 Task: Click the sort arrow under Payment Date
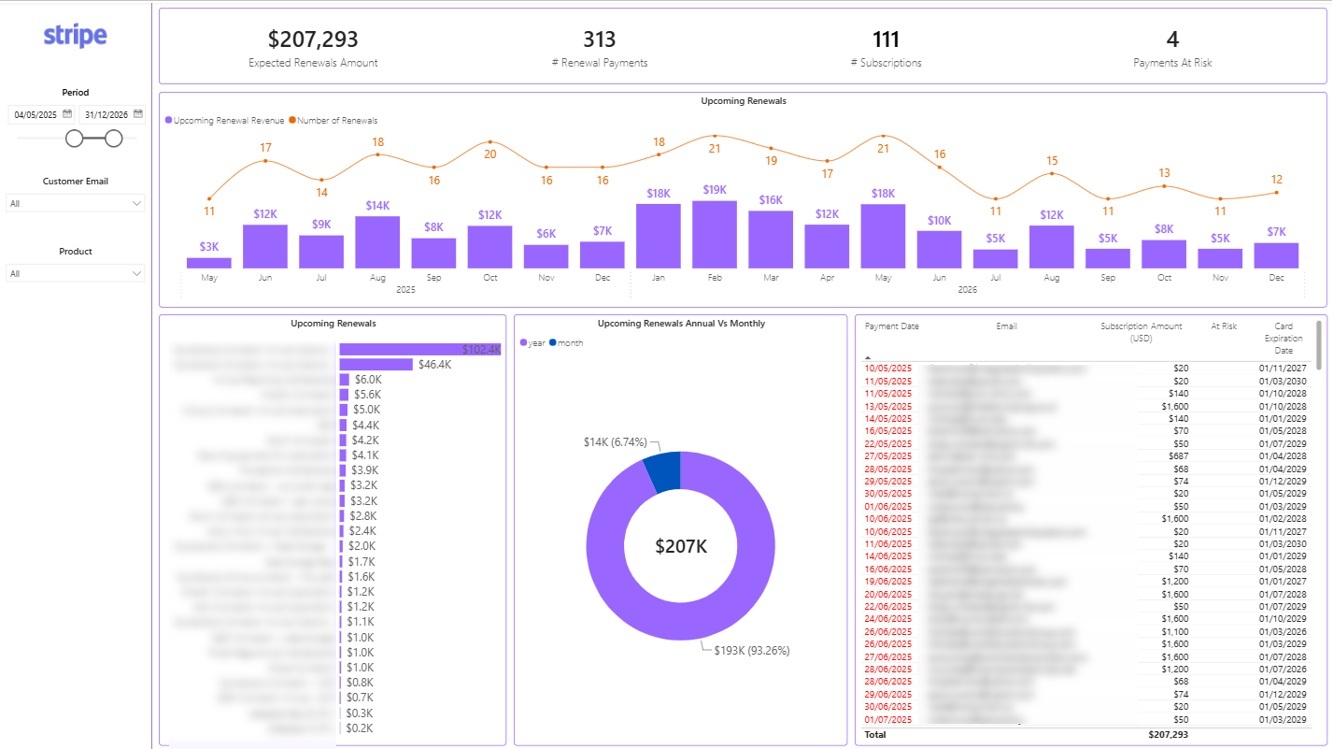pos(868,357)
